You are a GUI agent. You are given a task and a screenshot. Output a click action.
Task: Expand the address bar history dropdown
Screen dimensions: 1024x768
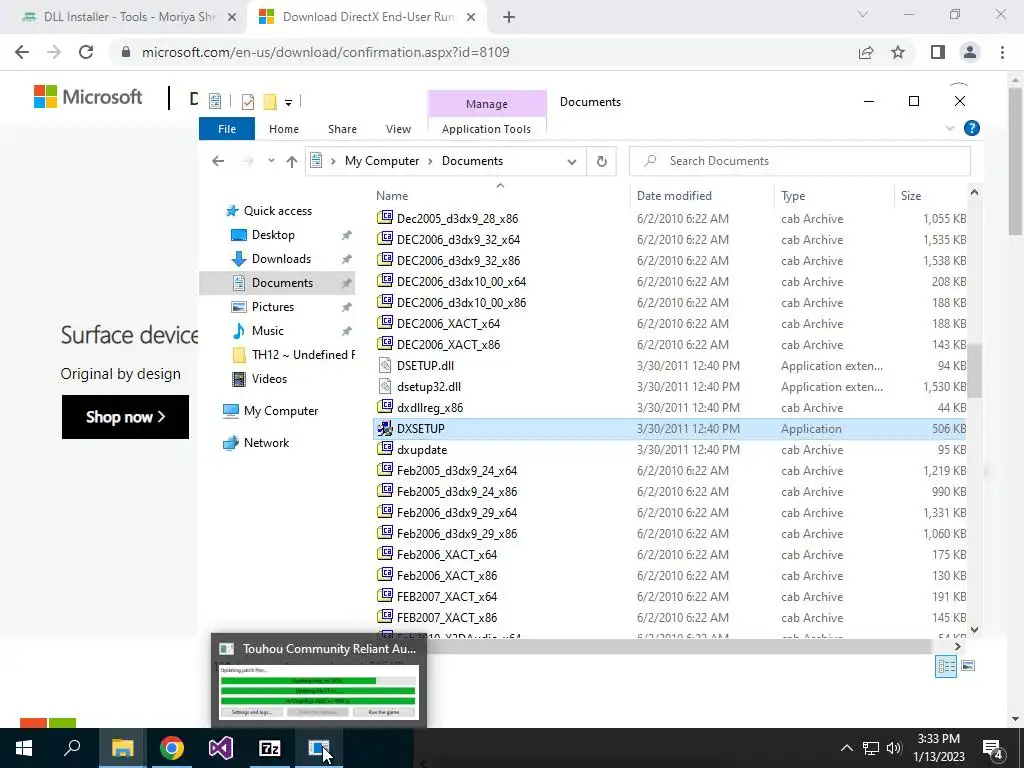click(x=571, y=161)
